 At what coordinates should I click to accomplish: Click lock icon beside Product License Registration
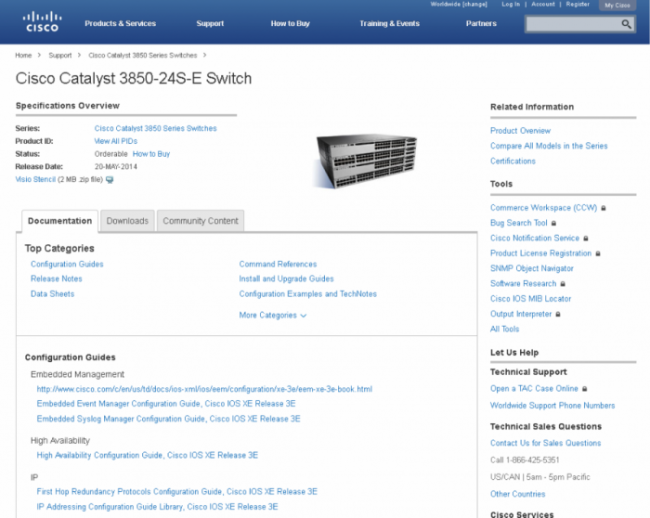(x=599, y=254)
